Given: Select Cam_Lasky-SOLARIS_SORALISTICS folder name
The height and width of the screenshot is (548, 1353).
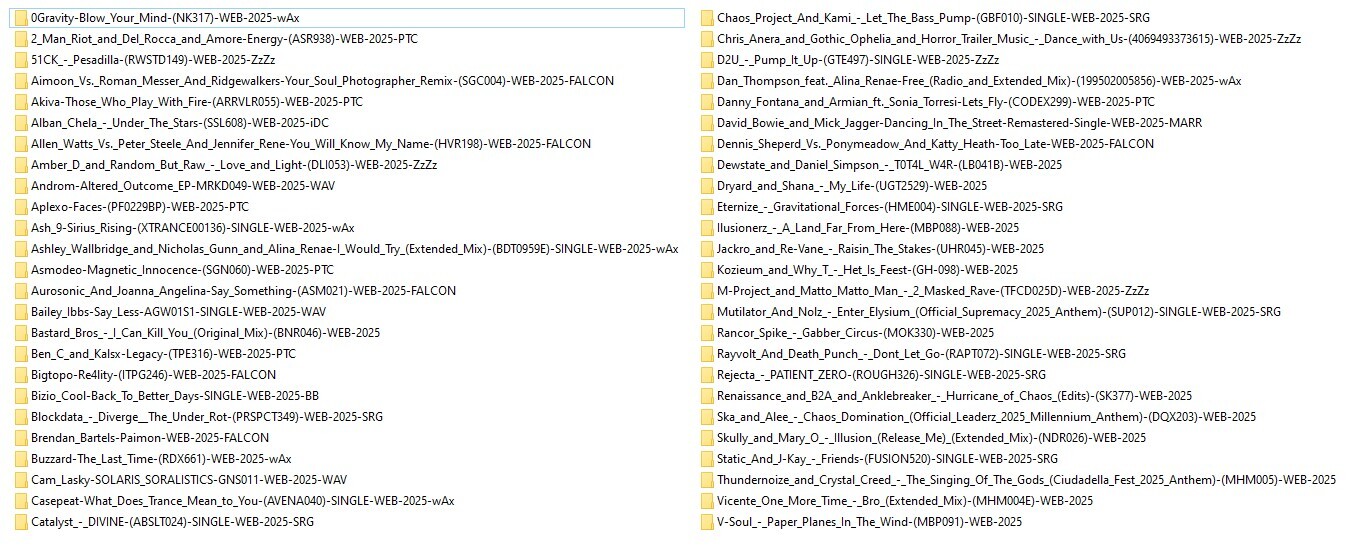Looking at the screenshot, I should (x=189, y=480).
